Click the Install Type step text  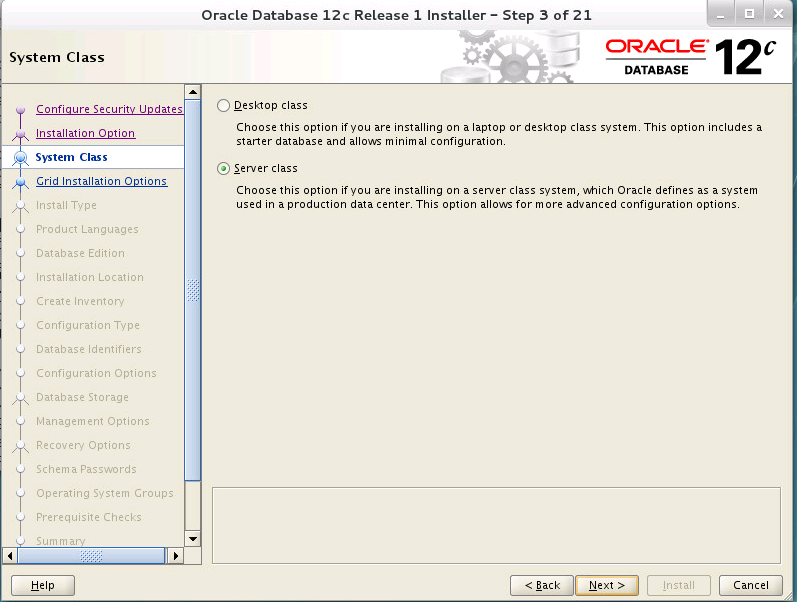click(x=66, y=205)
